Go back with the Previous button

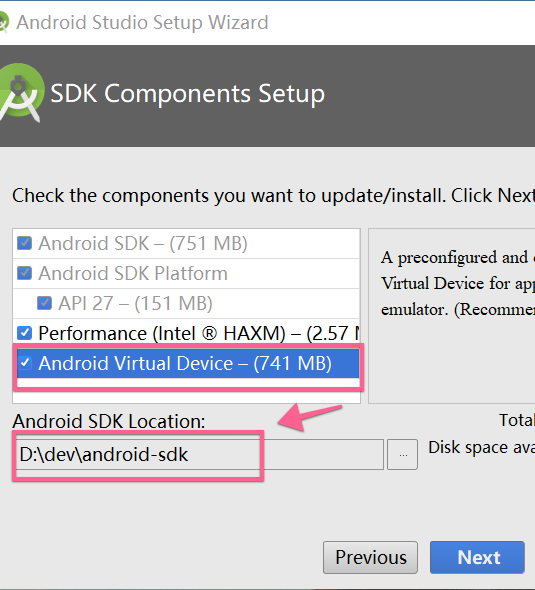pos(370,557)
